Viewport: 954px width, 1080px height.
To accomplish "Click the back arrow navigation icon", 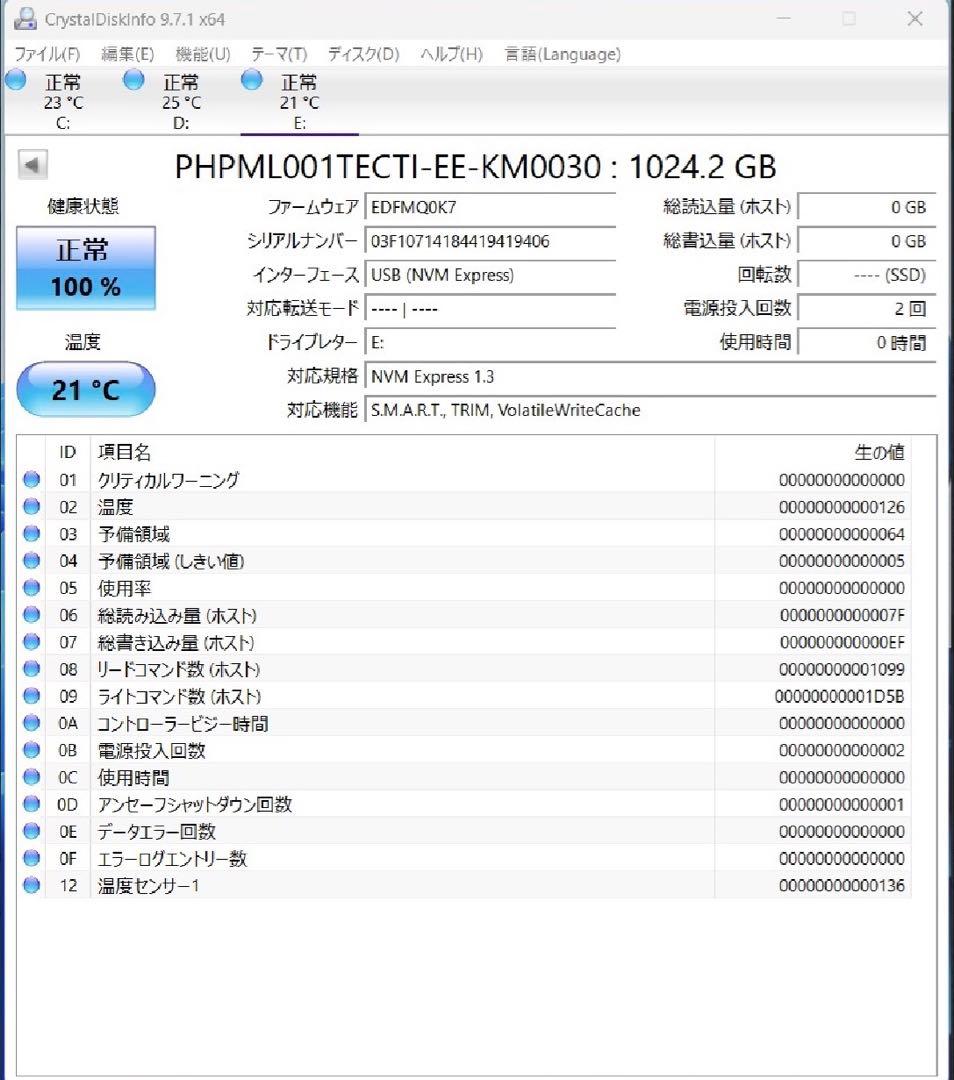I will click(33, 164).
